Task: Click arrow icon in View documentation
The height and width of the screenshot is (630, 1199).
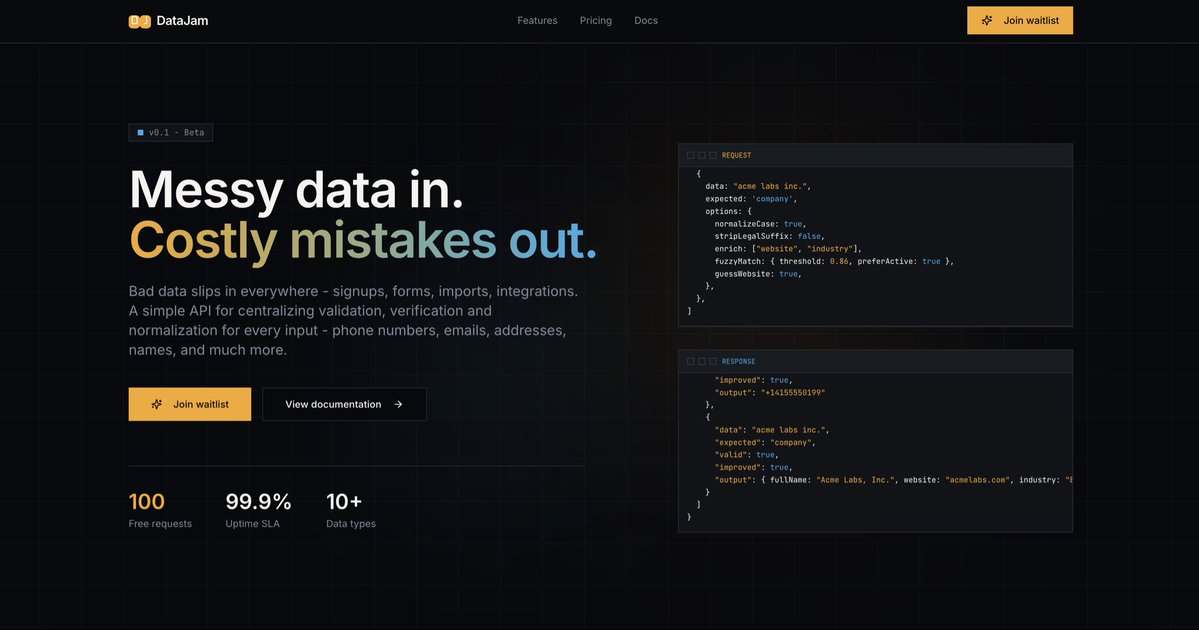Action: (398, 404)
